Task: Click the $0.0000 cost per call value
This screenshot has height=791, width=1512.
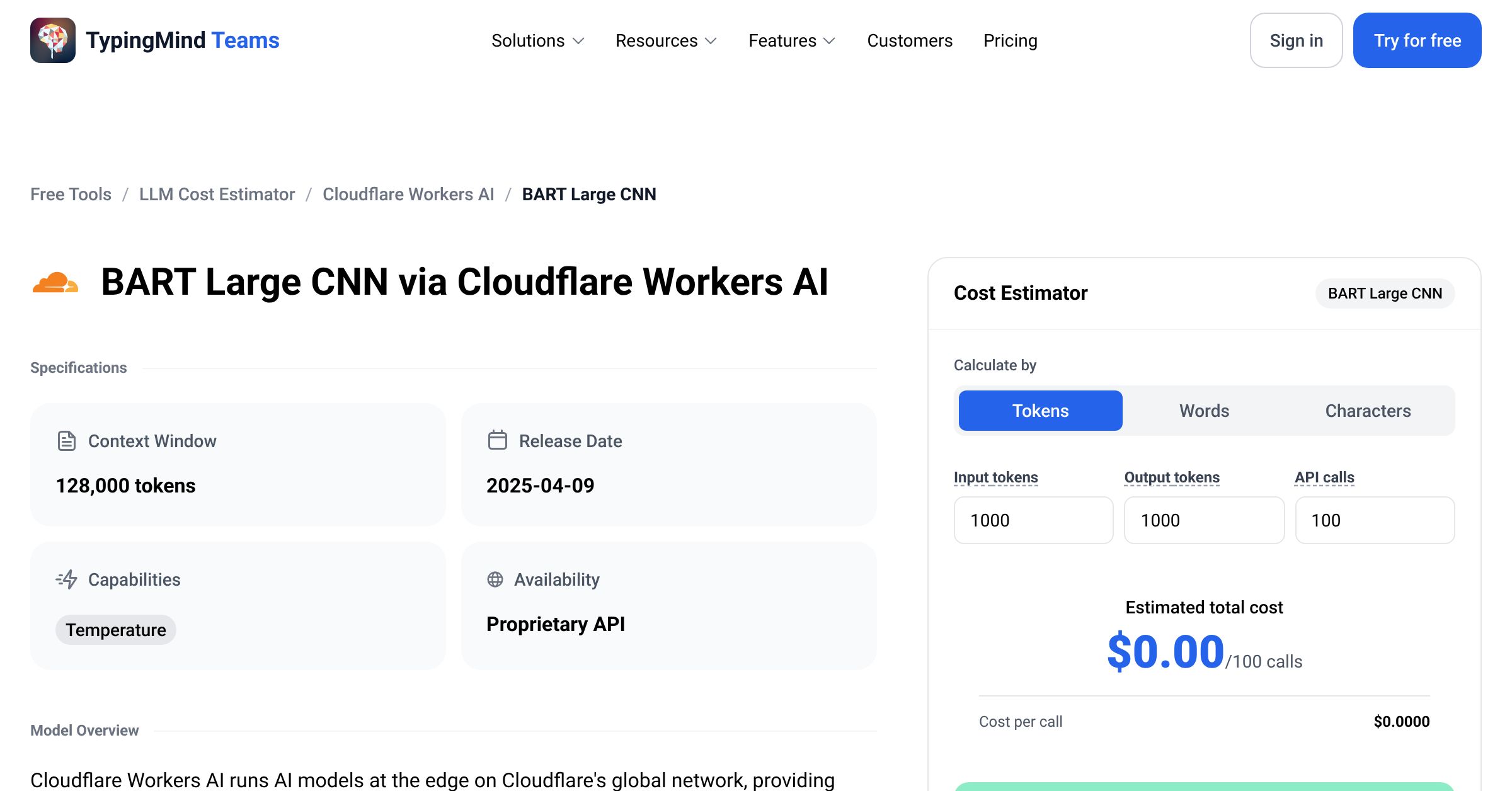Action: tap(1402, 722)
